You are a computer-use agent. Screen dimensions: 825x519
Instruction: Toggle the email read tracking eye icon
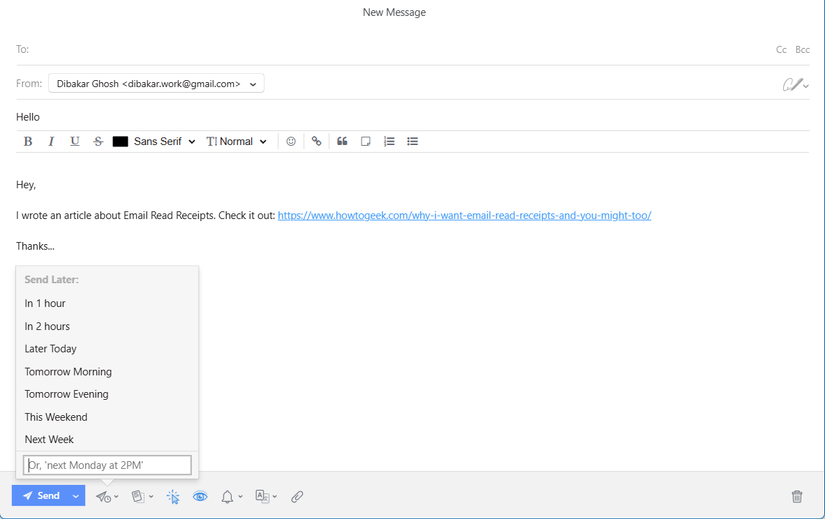200,496
